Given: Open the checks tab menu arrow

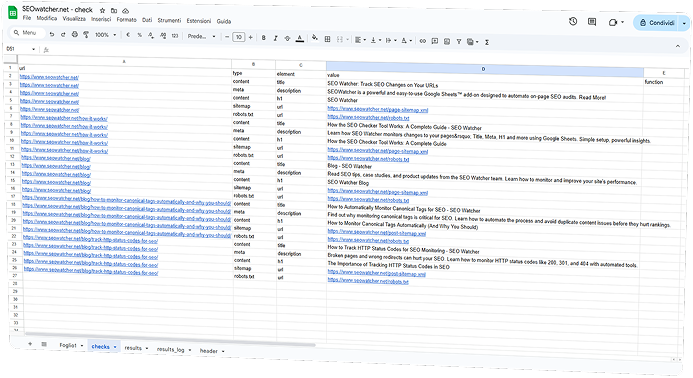Looking at the screenshot, I should [115, 347].
